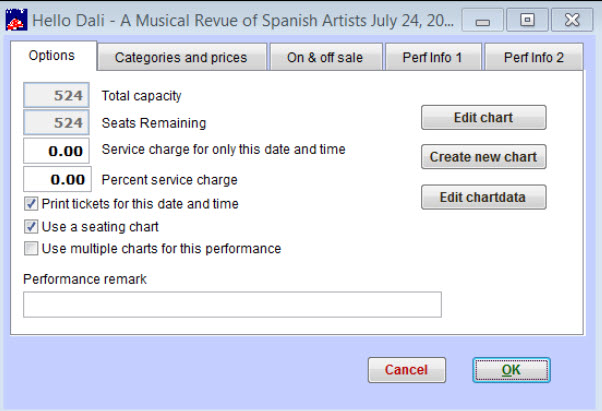Toggle the Use a seating chart checkbox
This screenshot has height=411, width=602.
coord(31,227)
